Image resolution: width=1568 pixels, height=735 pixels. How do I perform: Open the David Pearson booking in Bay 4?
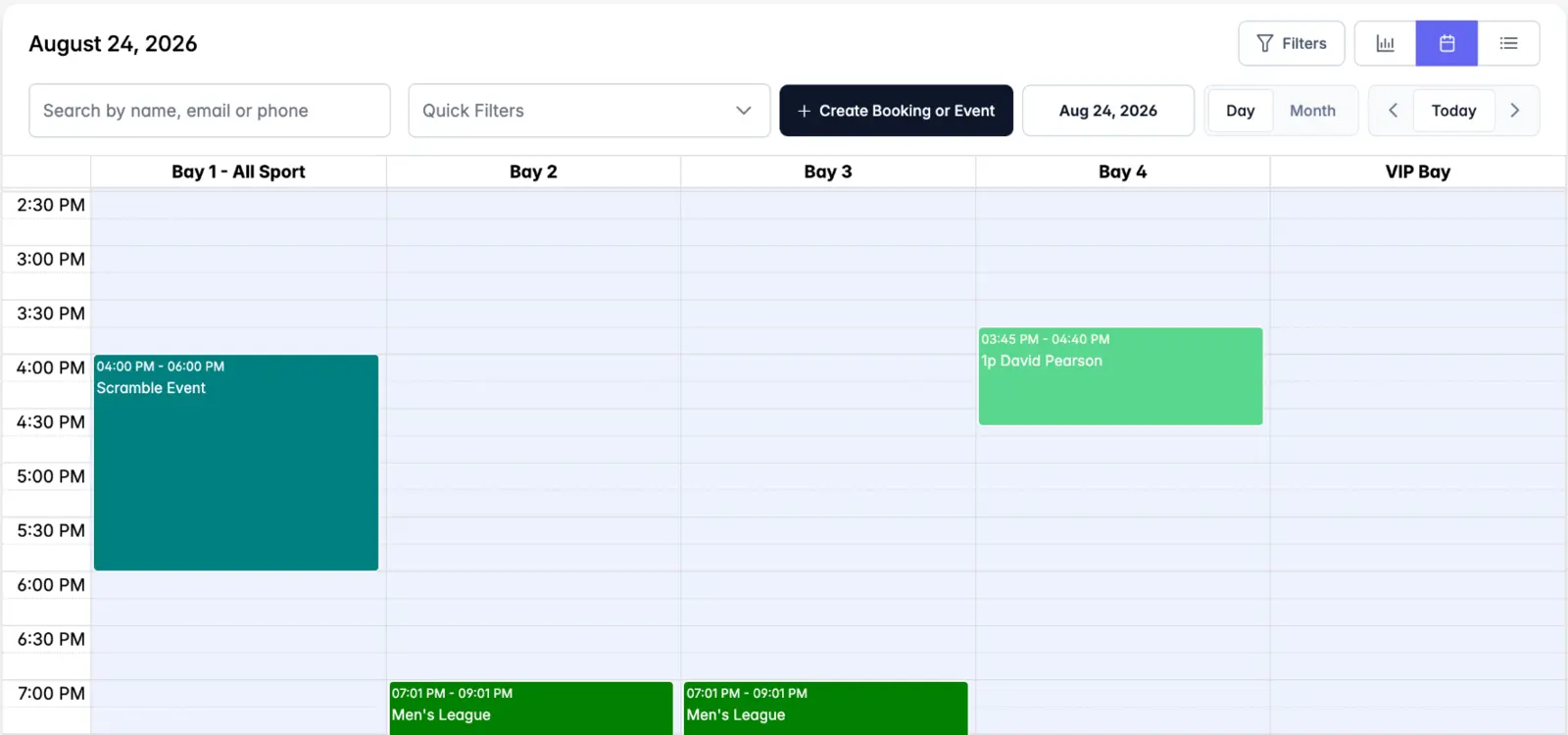(1120, 376)
